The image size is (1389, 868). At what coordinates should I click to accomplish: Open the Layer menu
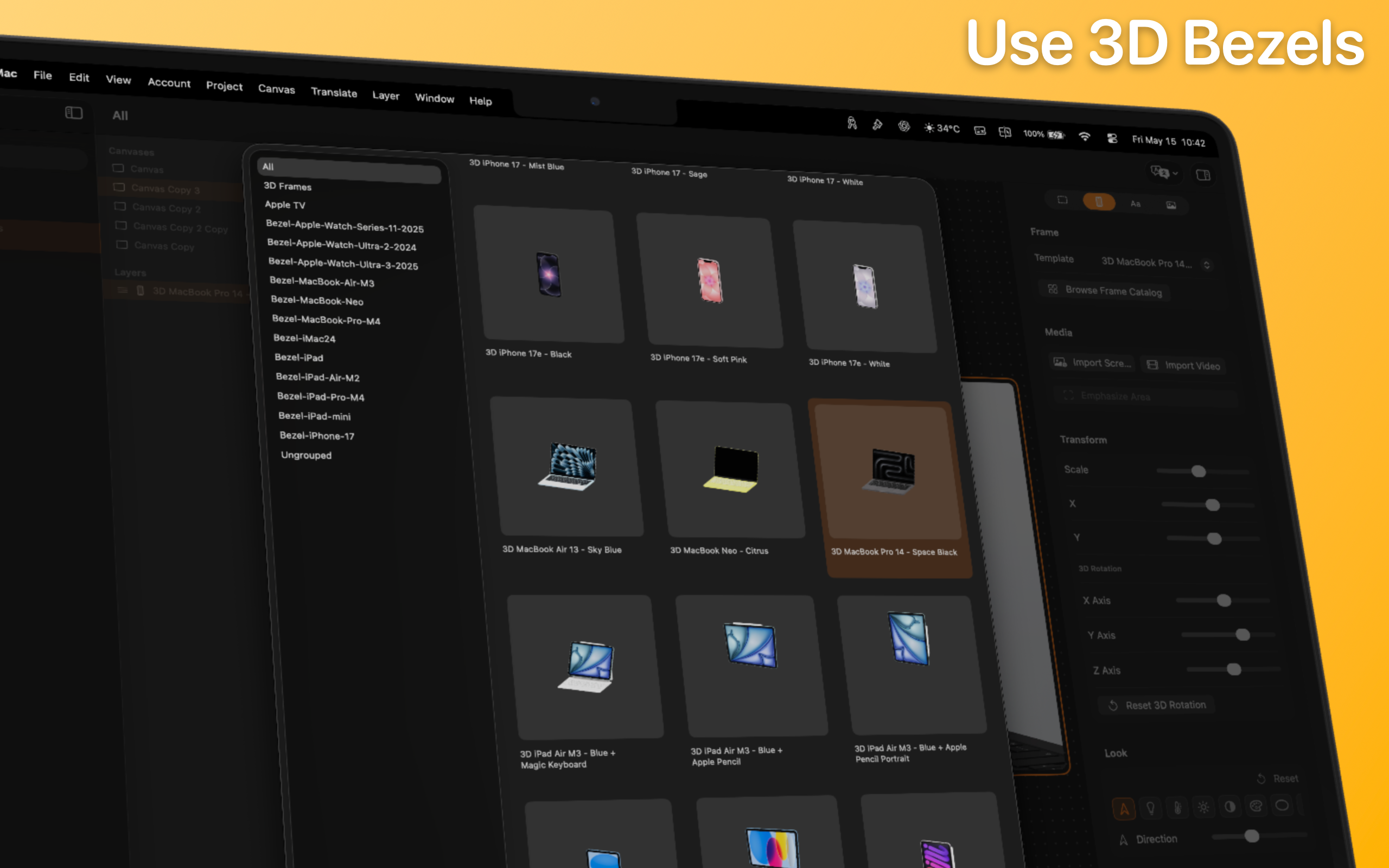pyautogui.click(x=385, y=95)
